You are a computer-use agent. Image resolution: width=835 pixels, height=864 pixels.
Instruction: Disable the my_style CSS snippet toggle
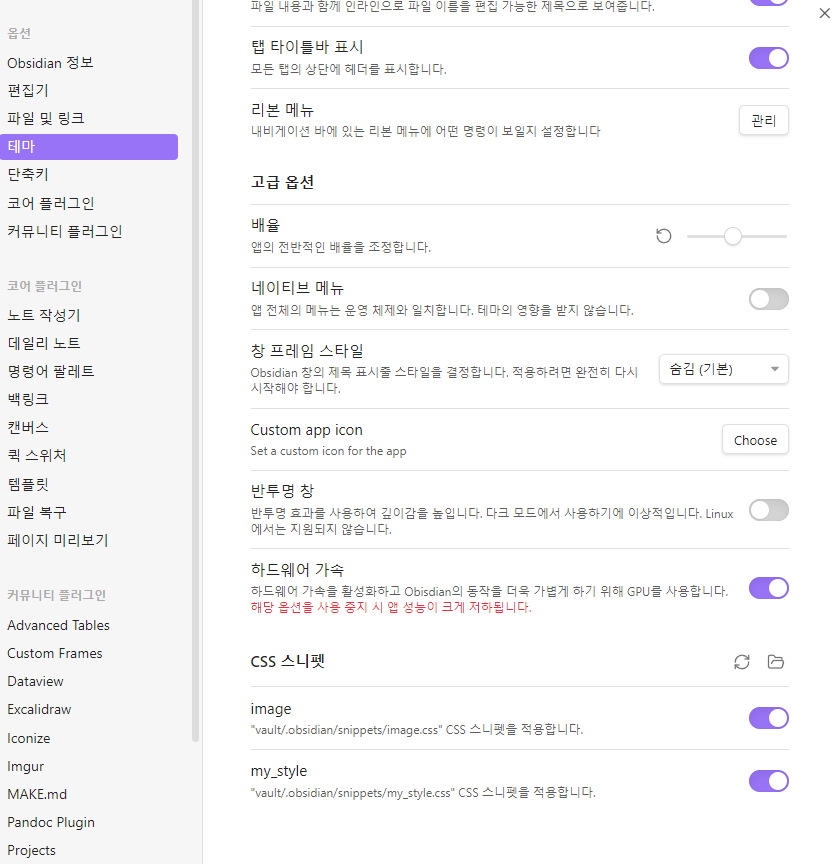click(768, 781)
